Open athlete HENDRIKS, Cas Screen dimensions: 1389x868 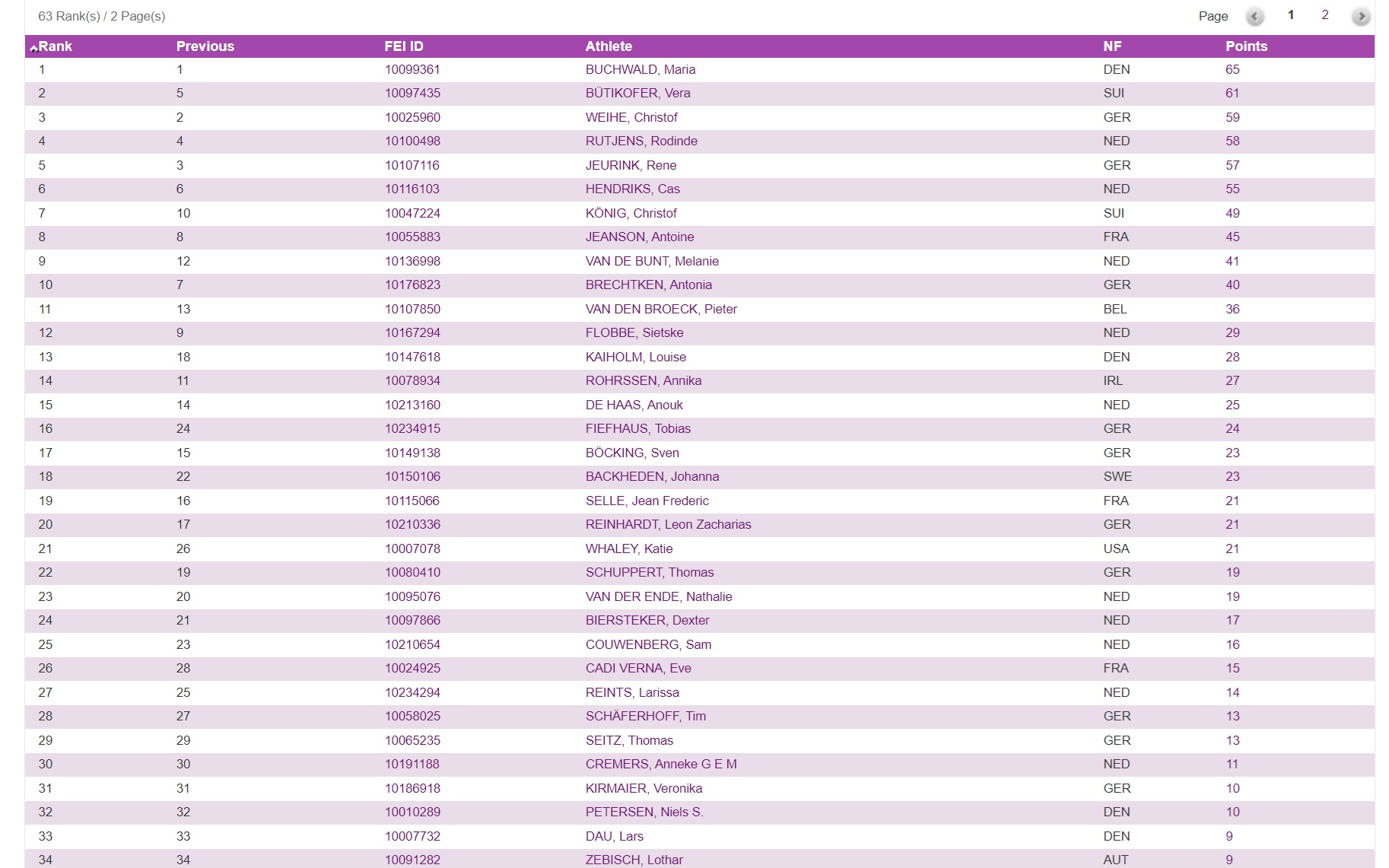633,189
